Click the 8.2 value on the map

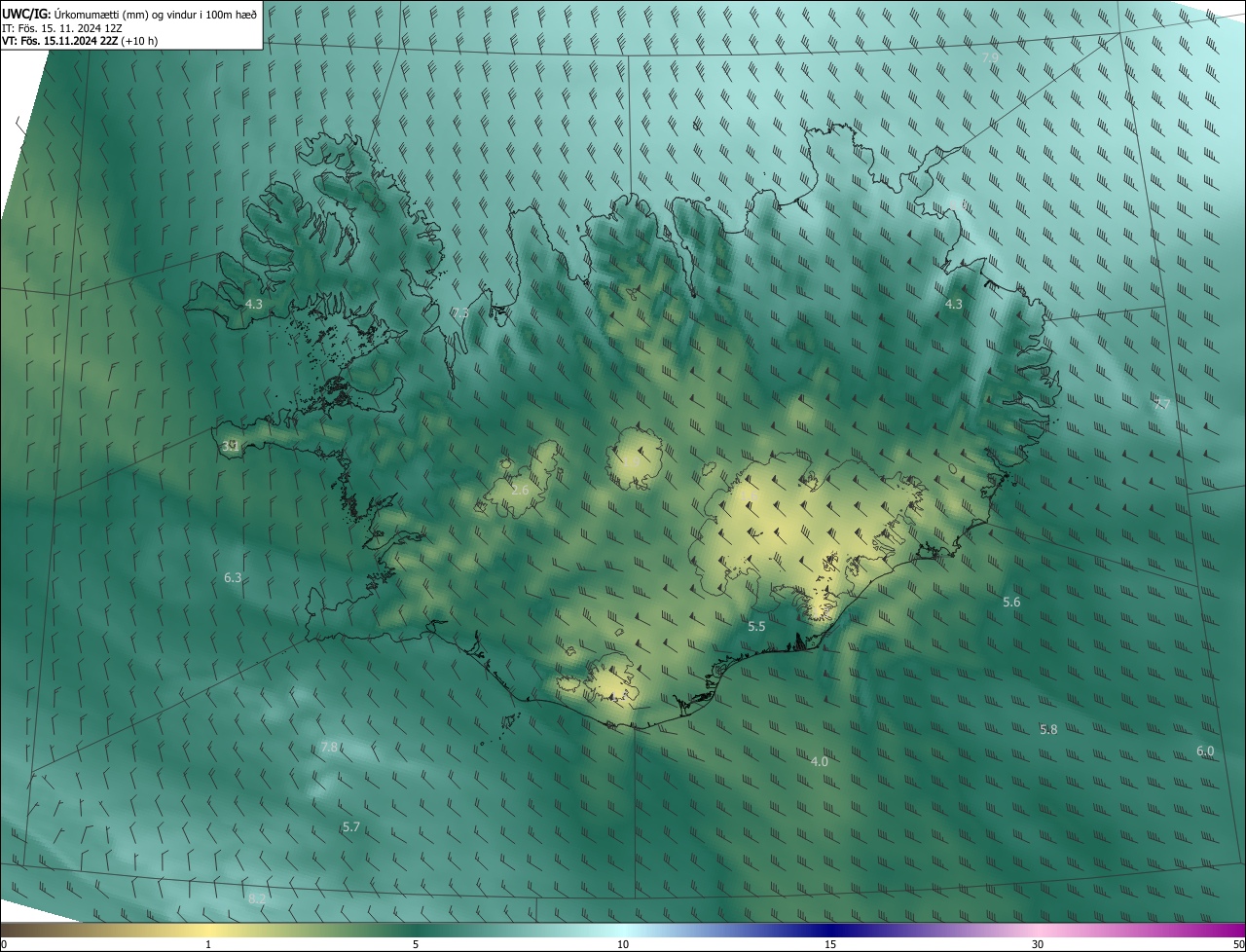[x=257, y=898]
